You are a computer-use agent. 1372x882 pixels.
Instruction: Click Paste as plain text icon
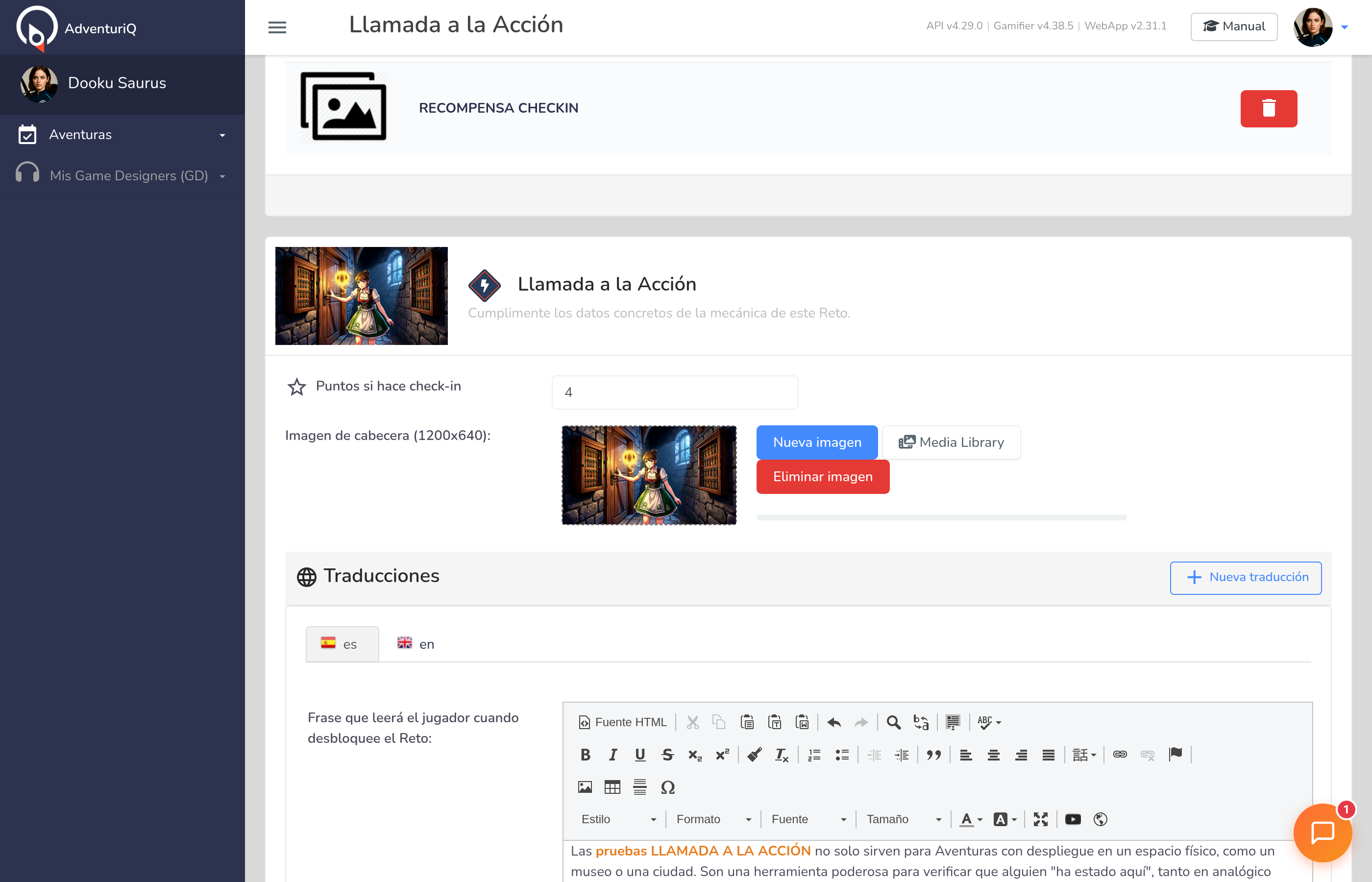click(x=775, y=722)
